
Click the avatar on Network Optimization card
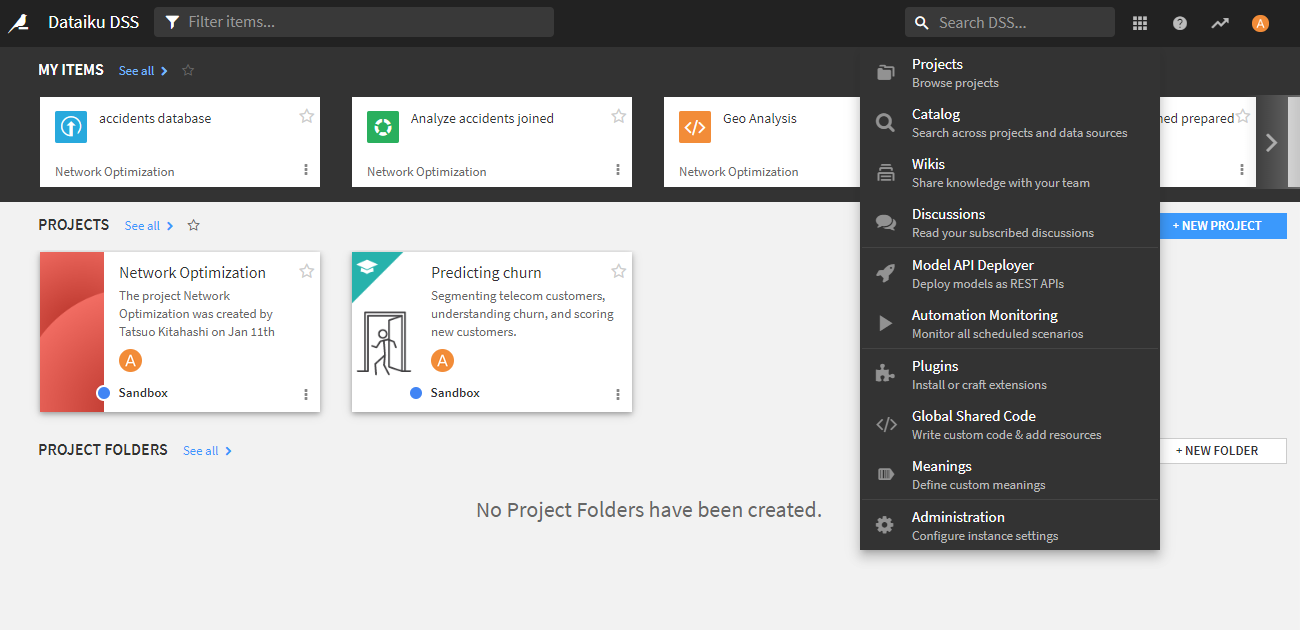point(130,360)
